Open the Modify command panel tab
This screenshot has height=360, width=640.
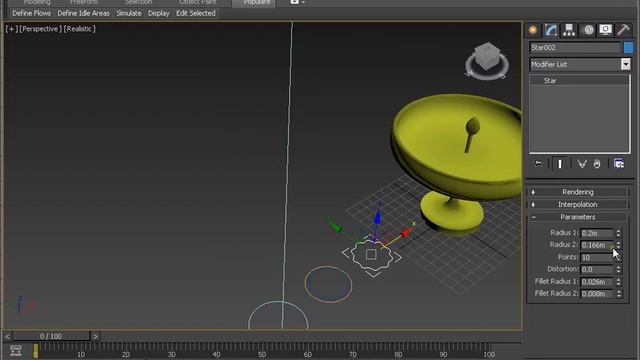[551, 30]
